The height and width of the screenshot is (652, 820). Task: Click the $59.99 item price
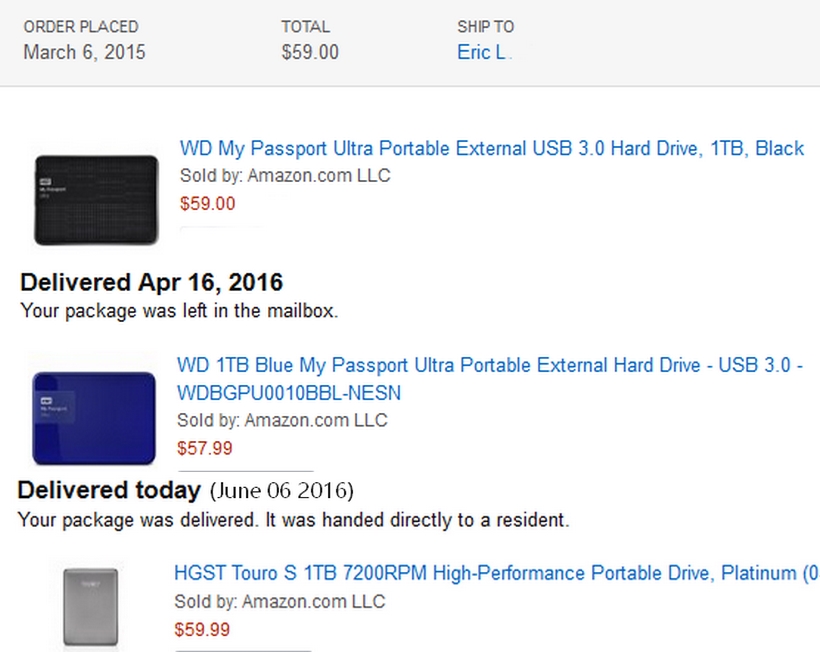(x=202, y=630)
